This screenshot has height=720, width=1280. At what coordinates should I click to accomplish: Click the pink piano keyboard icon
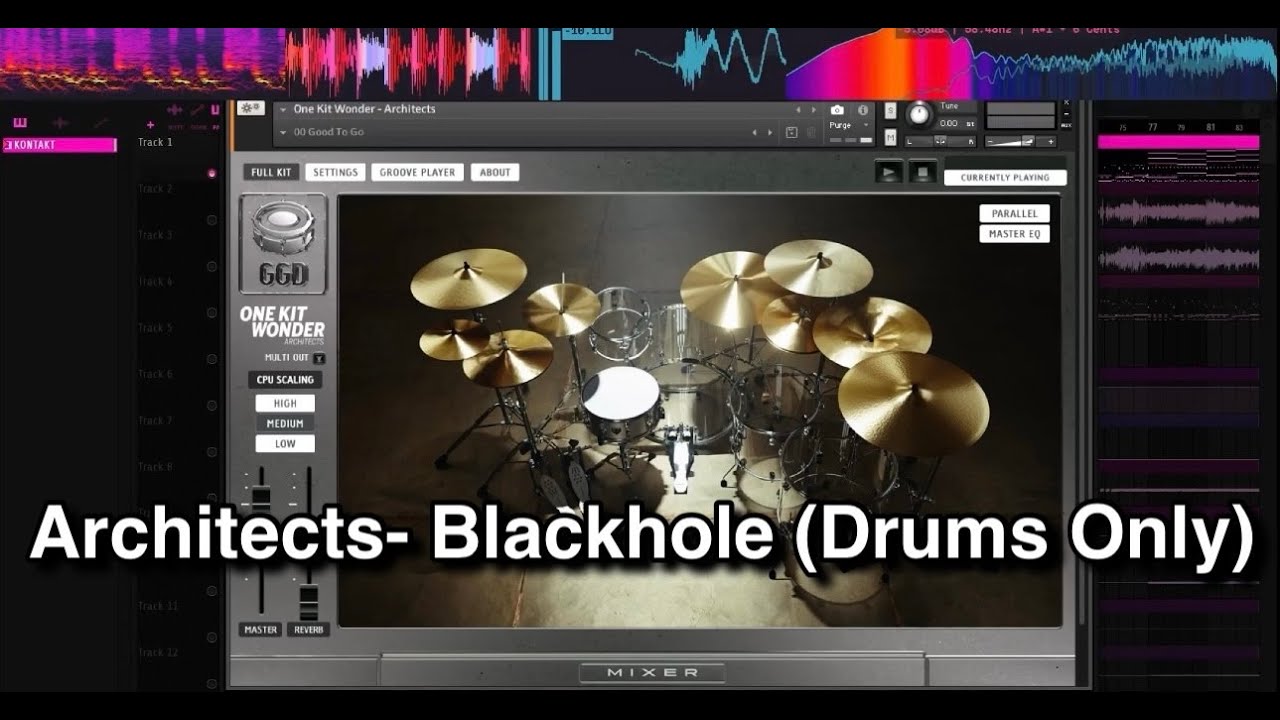click(x=20, y=123)
